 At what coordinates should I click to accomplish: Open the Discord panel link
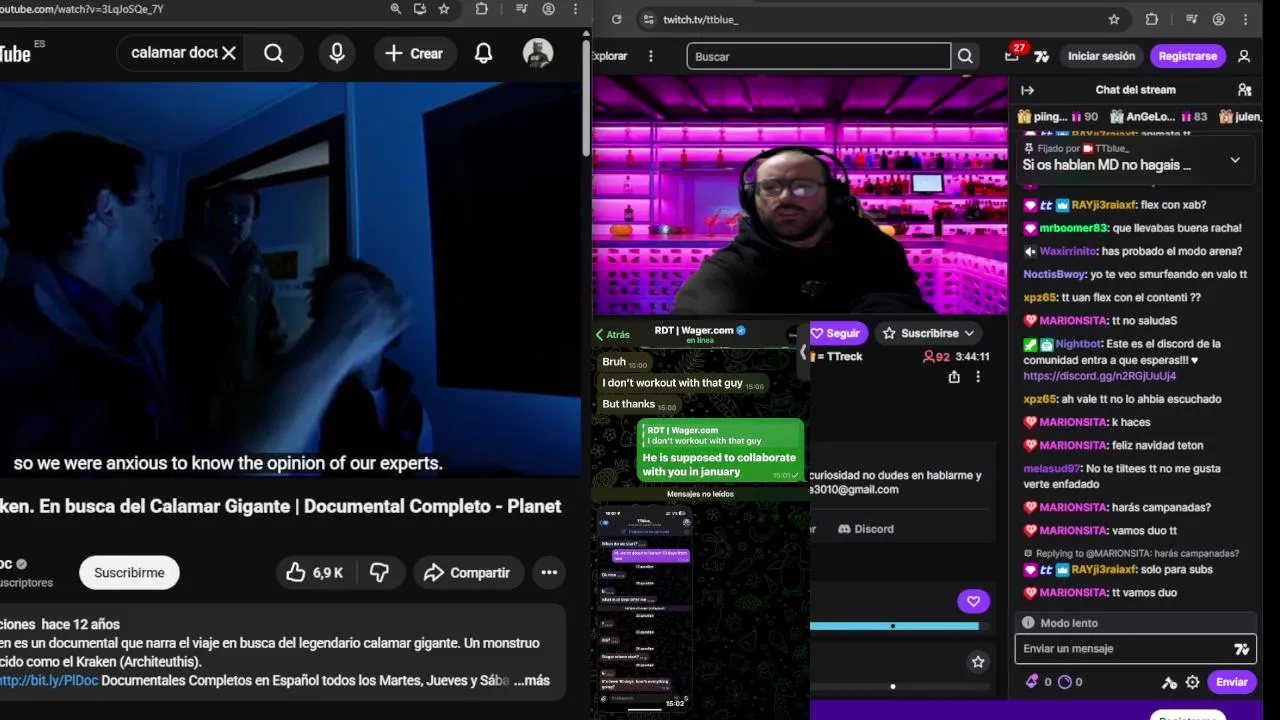coord(866,528)
